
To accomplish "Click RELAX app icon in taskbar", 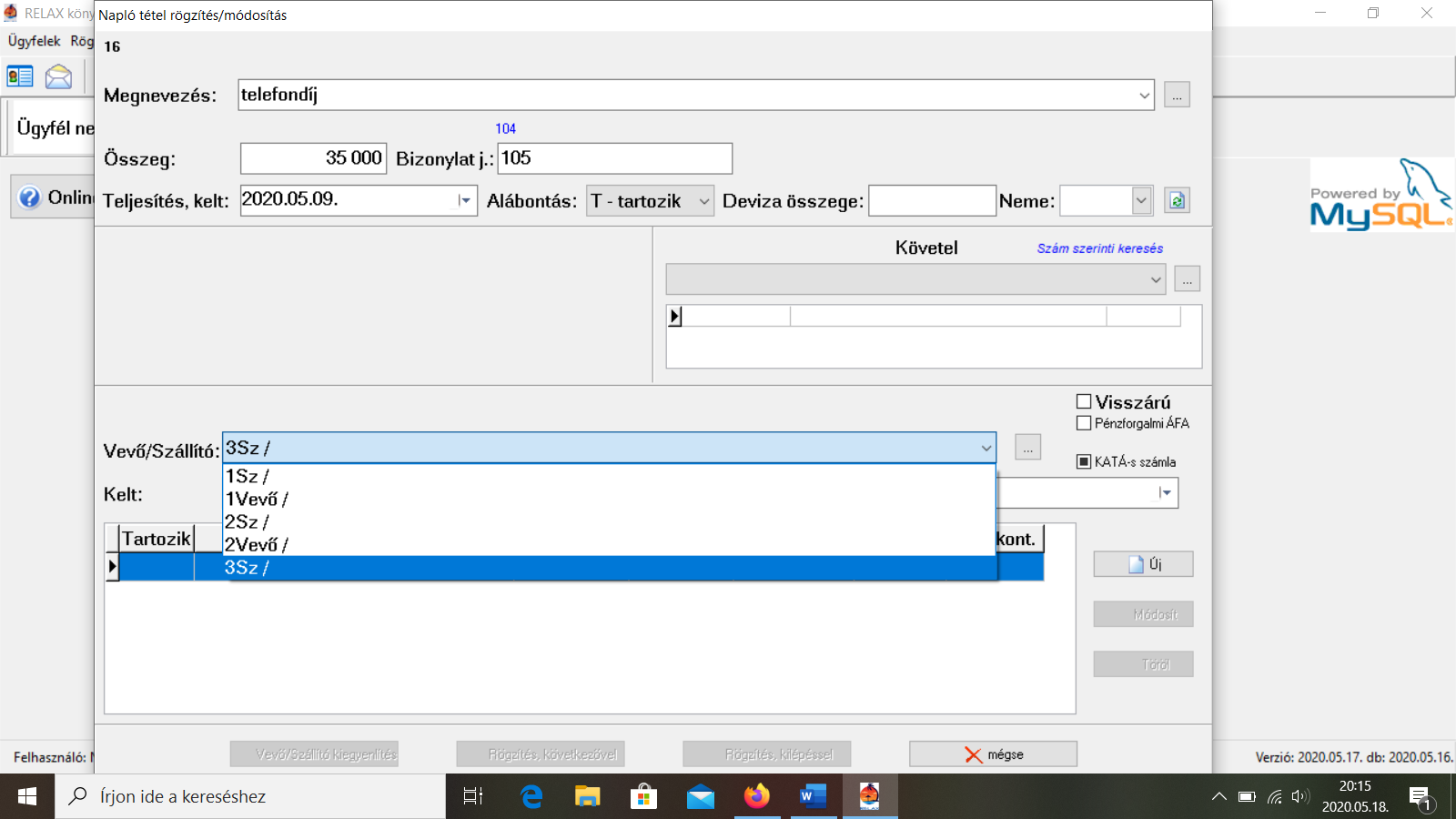I will pyautogui.click(x=870, y=796).
